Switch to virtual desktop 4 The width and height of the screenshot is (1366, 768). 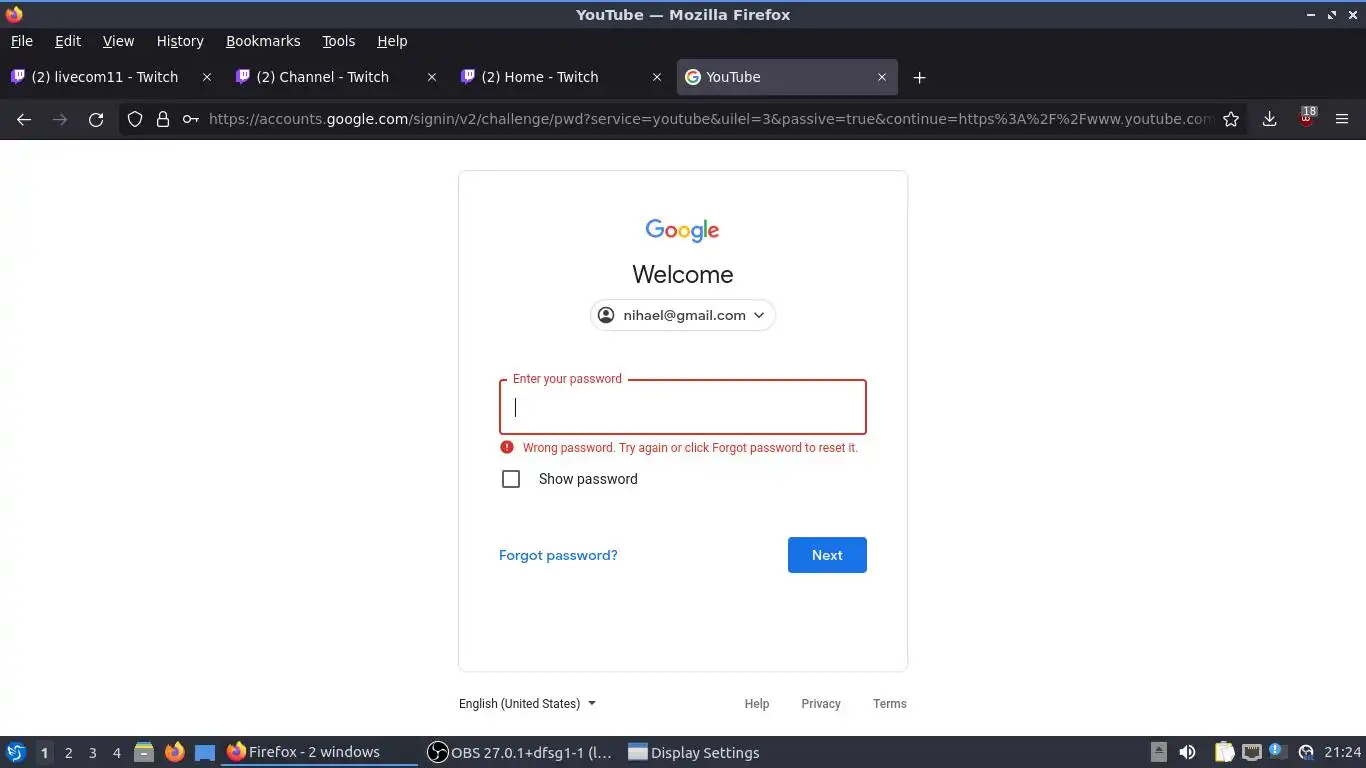point(117,752)
